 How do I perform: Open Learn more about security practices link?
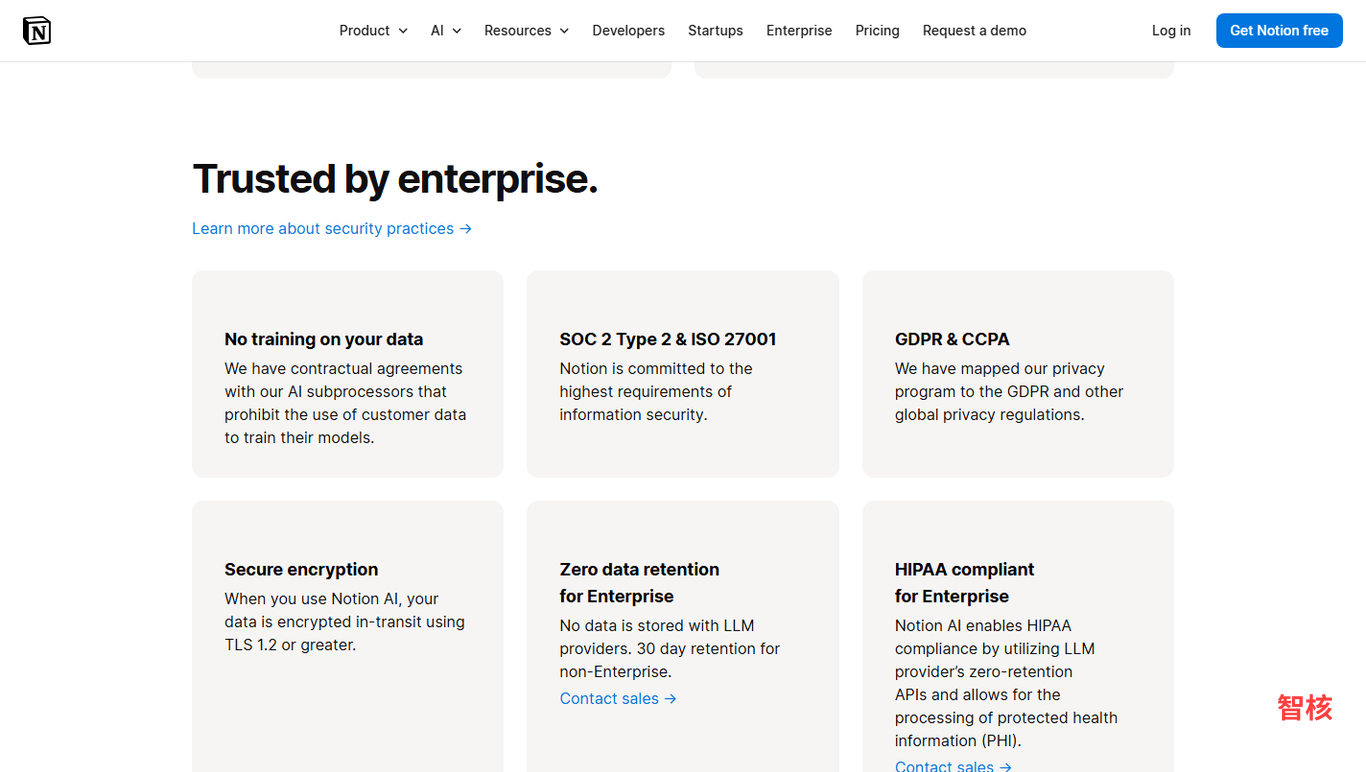pyautogui.click(x=332, y=229)
